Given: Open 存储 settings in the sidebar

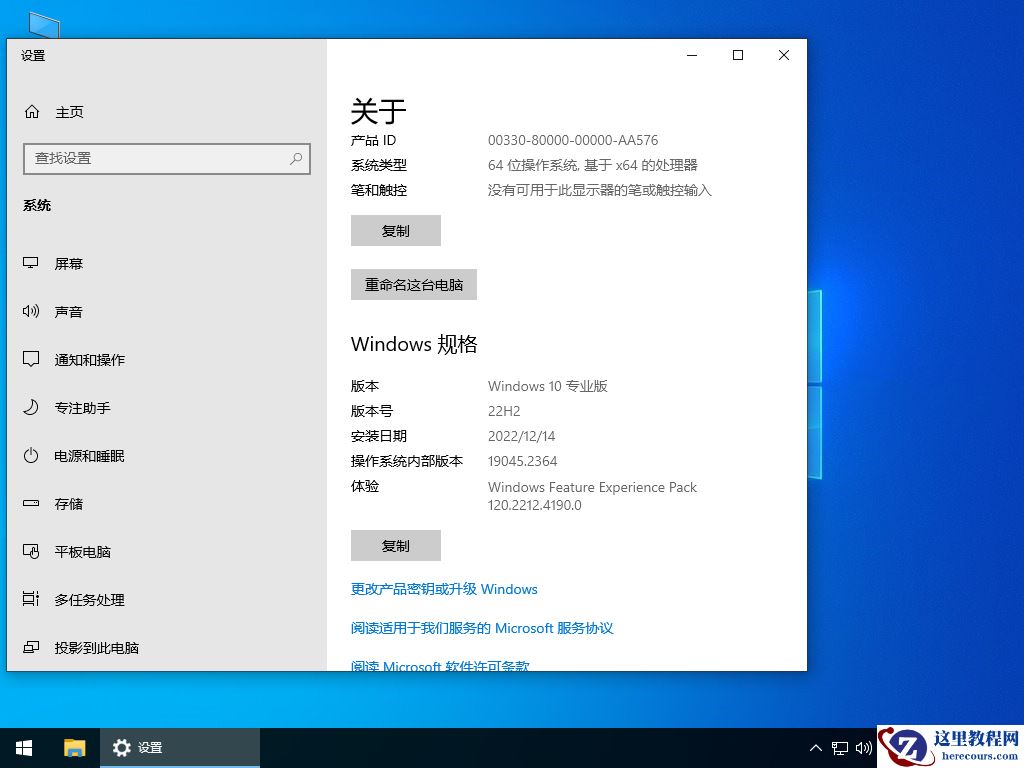Looking at the screenshot, I should click(x=68, y=503).
